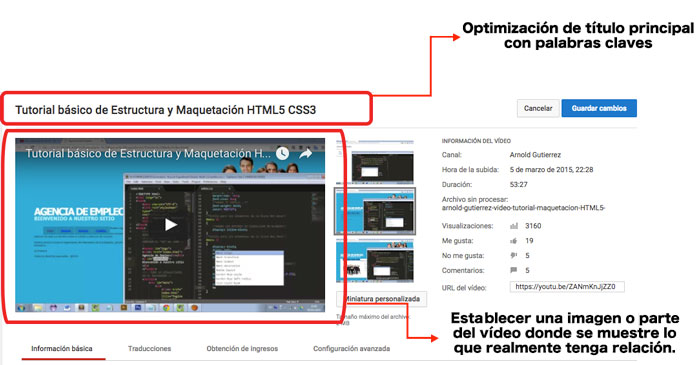This screenshot has width=700, height=365.
Task: Focus the video title input field
Action: (187, 110)
